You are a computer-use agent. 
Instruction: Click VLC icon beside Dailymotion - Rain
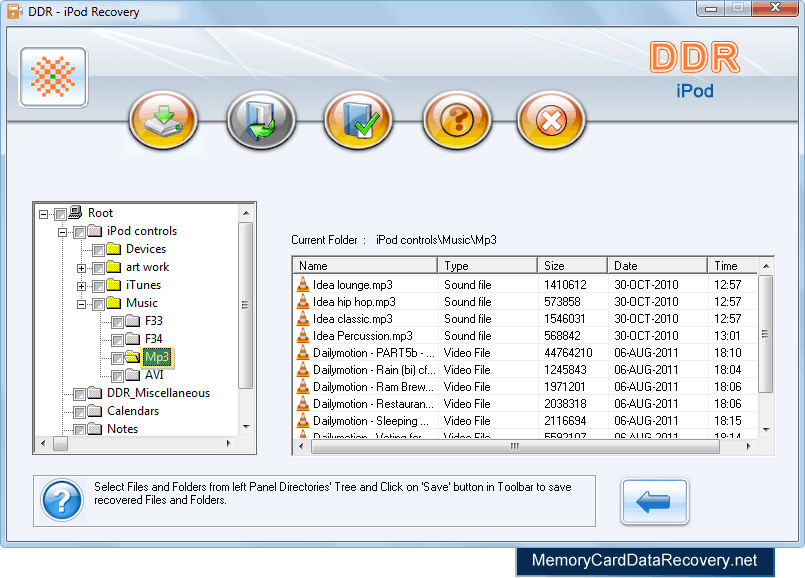click(303, 369)
